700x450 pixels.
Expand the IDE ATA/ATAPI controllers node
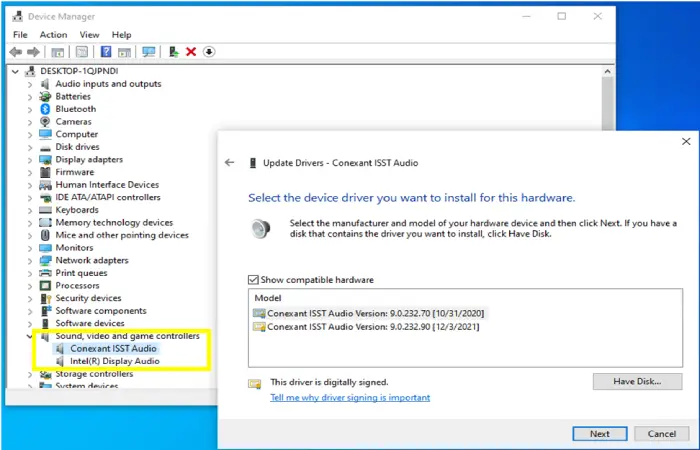[x=30, y=197]
